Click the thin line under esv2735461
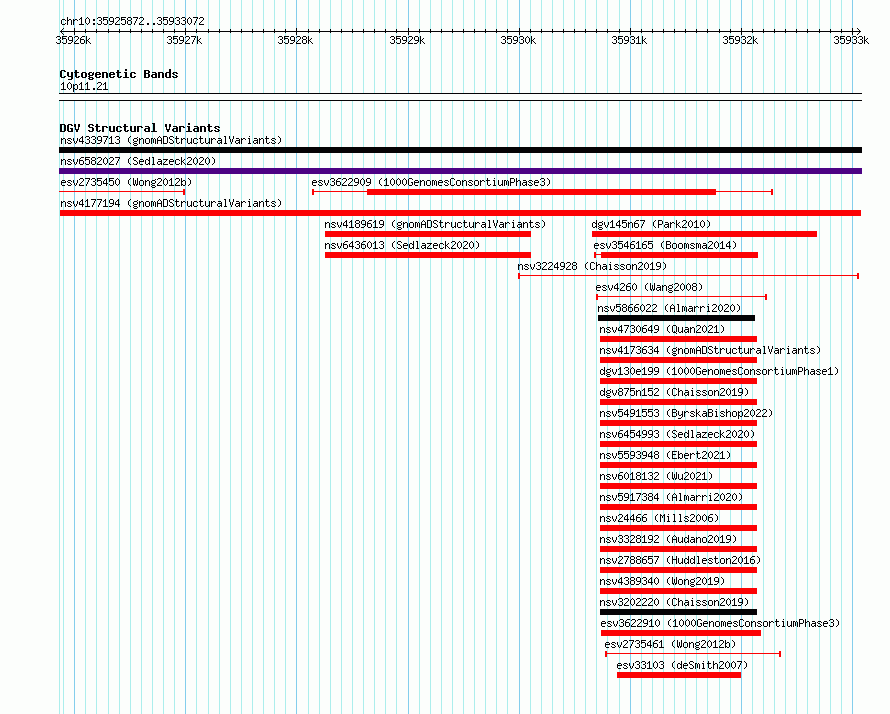This screenshot has width=890, height=714. coord(693,654)
